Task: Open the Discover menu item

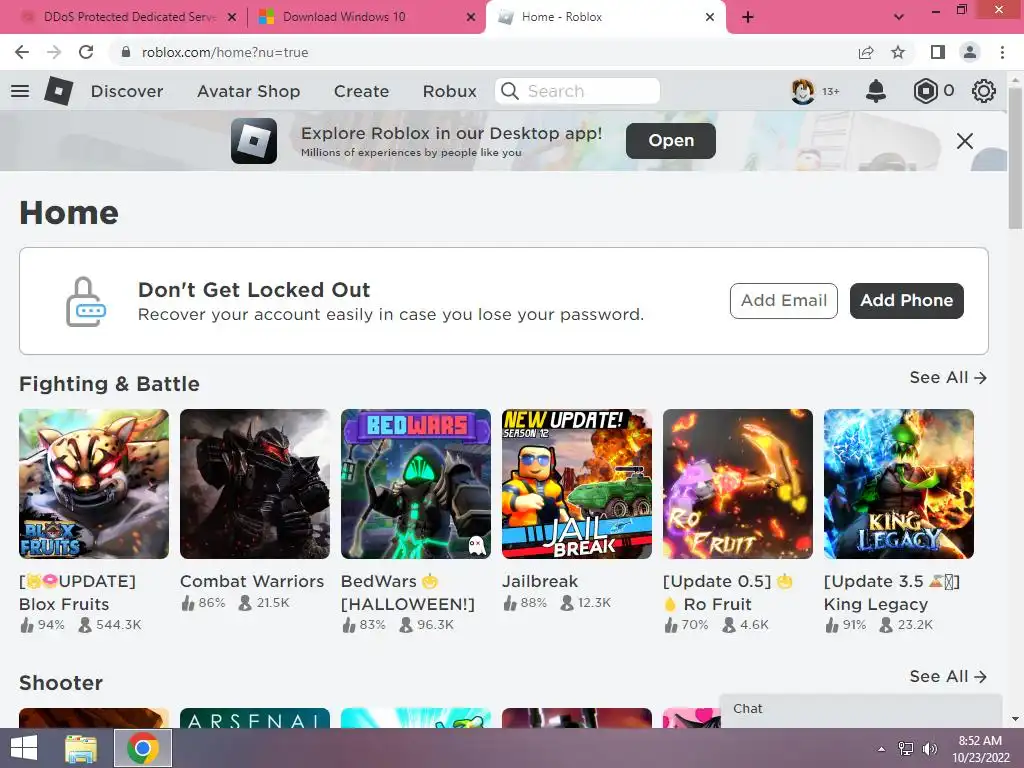Action: click(127, 91)
